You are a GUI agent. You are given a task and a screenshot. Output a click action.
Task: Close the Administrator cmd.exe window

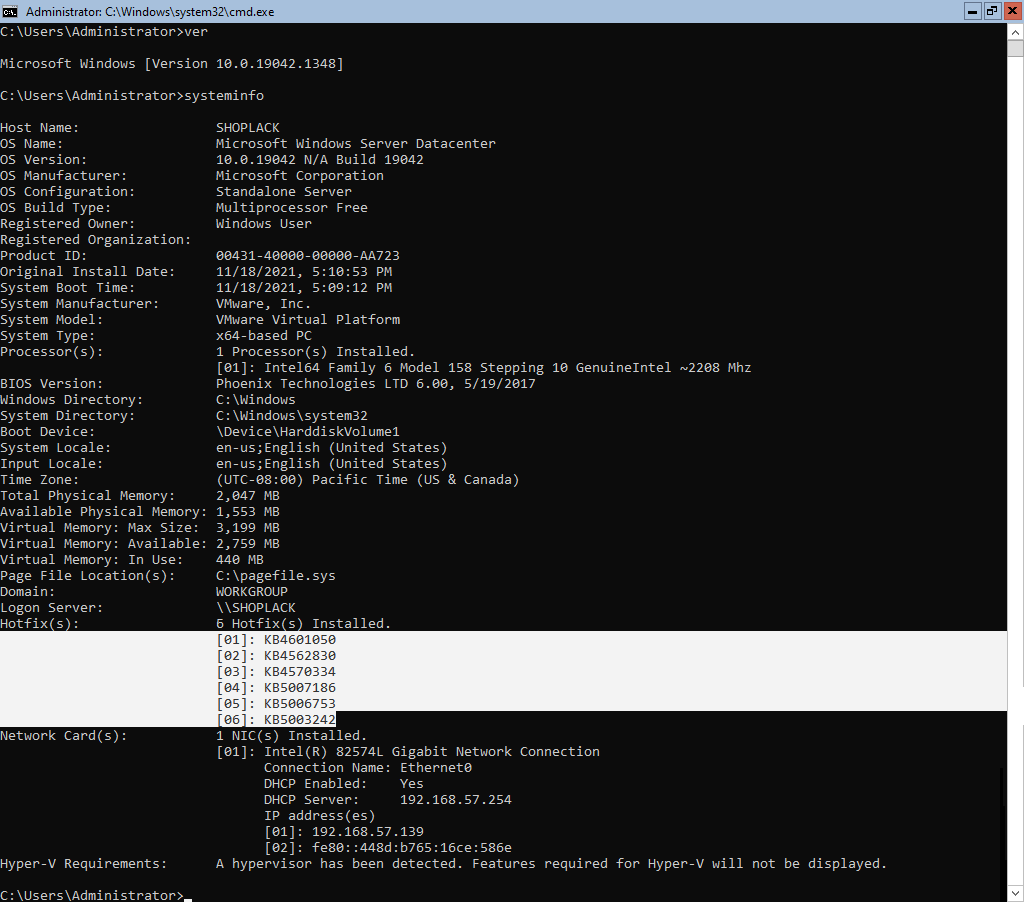point(1012,11)
